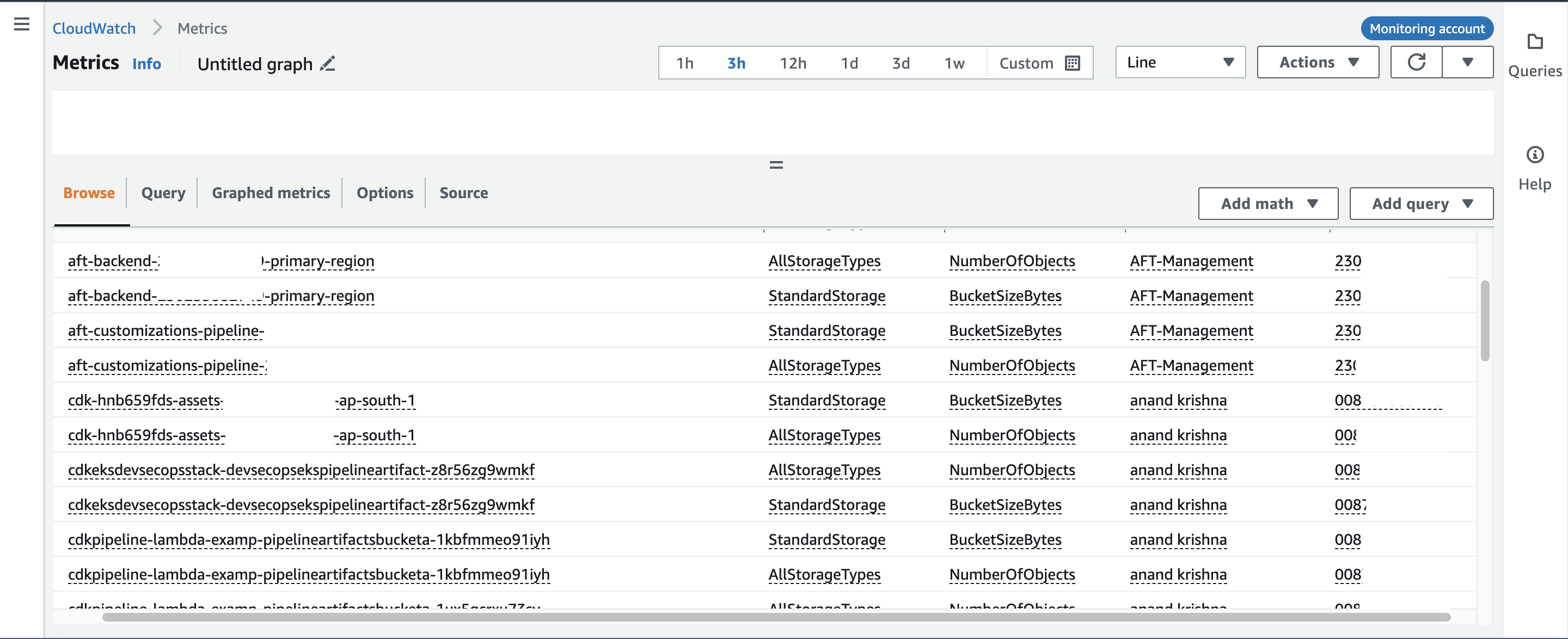This screenshot has height=639, width=1568.
Task: Click AFT-Management in first aft-backend row
Action: pos(1191,261)
